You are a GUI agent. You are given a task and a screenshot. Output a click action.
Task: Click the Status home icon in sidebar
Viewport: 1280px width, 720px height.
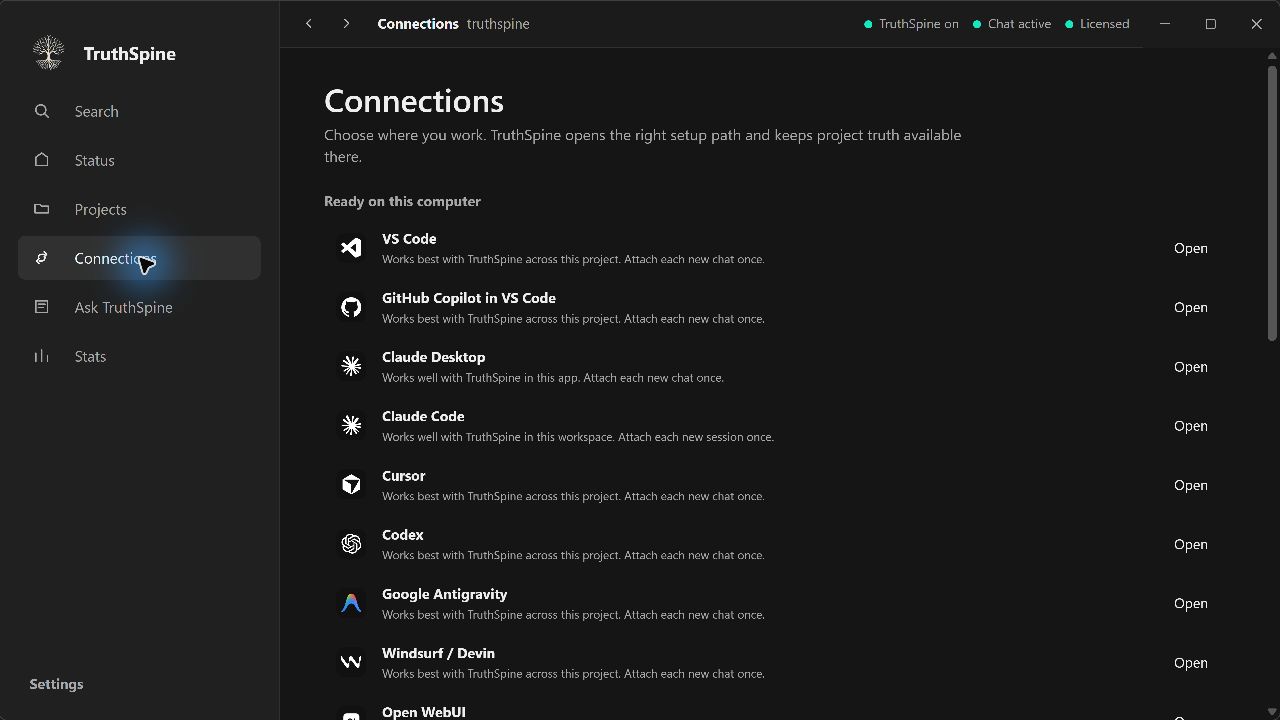[42, 160]
